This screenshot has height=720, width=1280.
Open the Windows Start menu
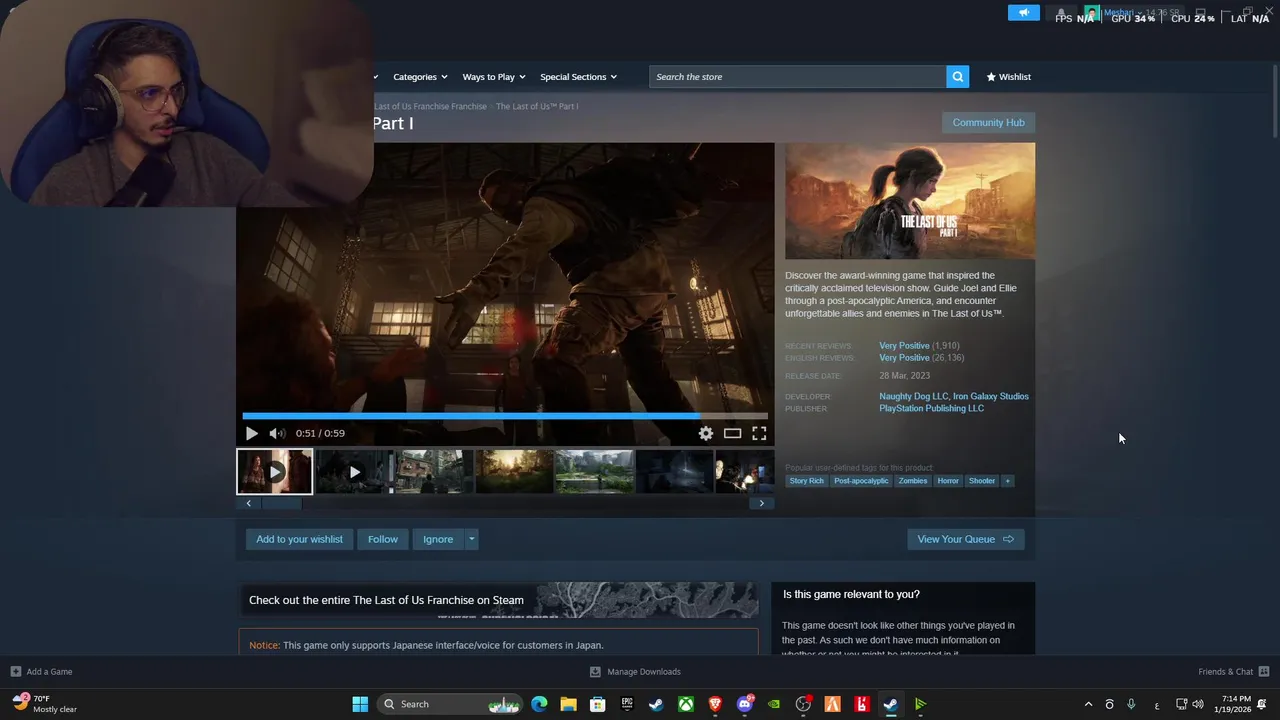tap(360, 704)
